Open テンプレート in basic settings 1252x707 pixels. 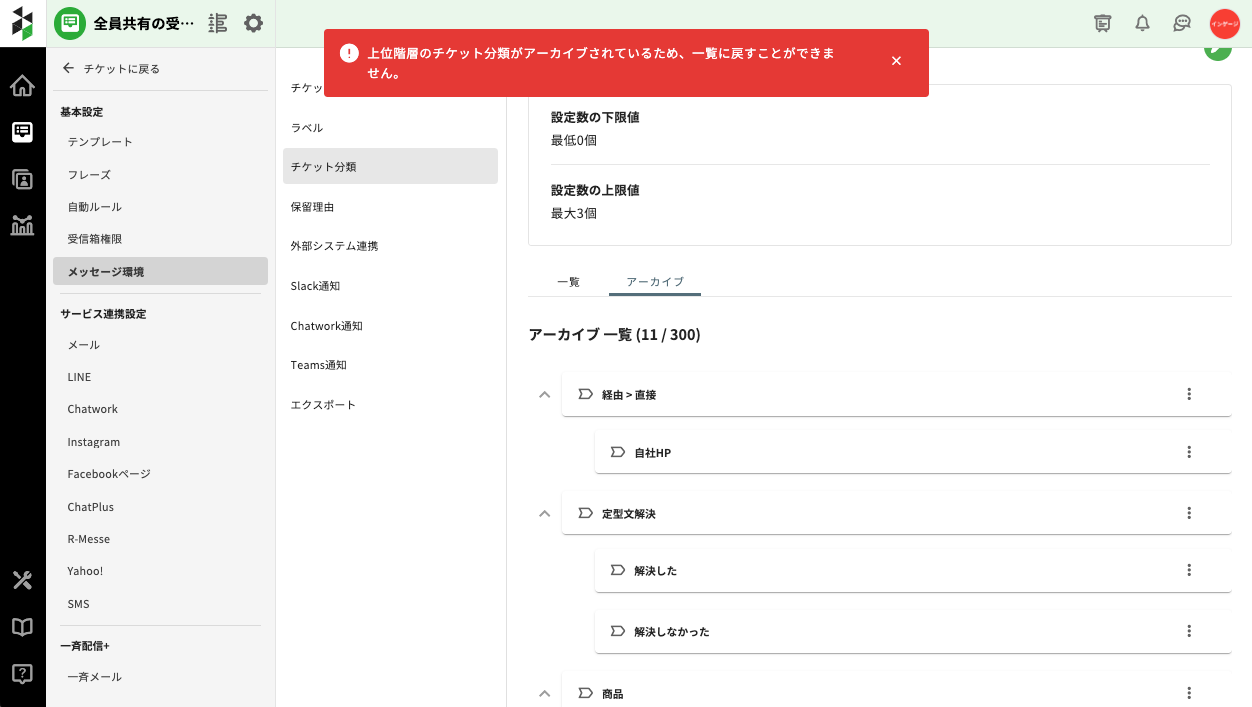pos(100,142)
